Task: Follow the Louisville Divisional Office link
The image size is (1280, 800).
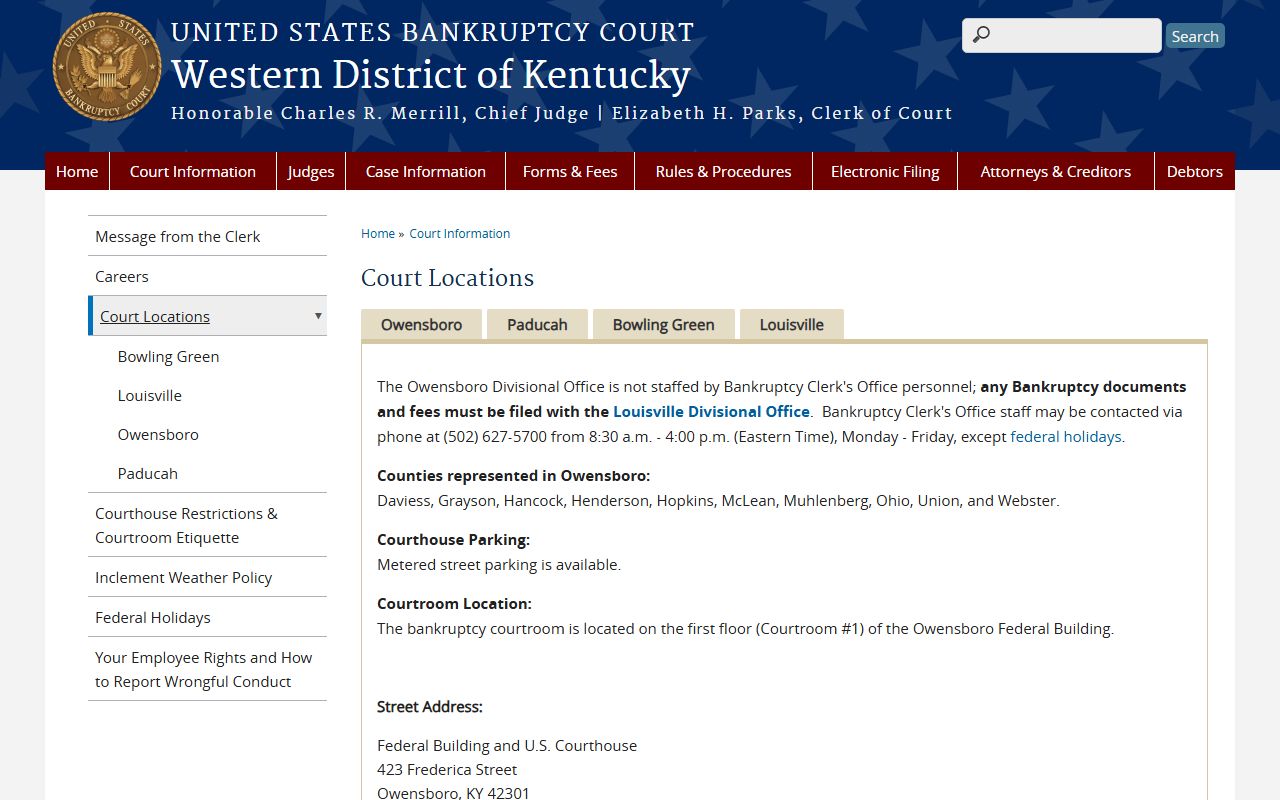Action: click(x=711, y=411)
